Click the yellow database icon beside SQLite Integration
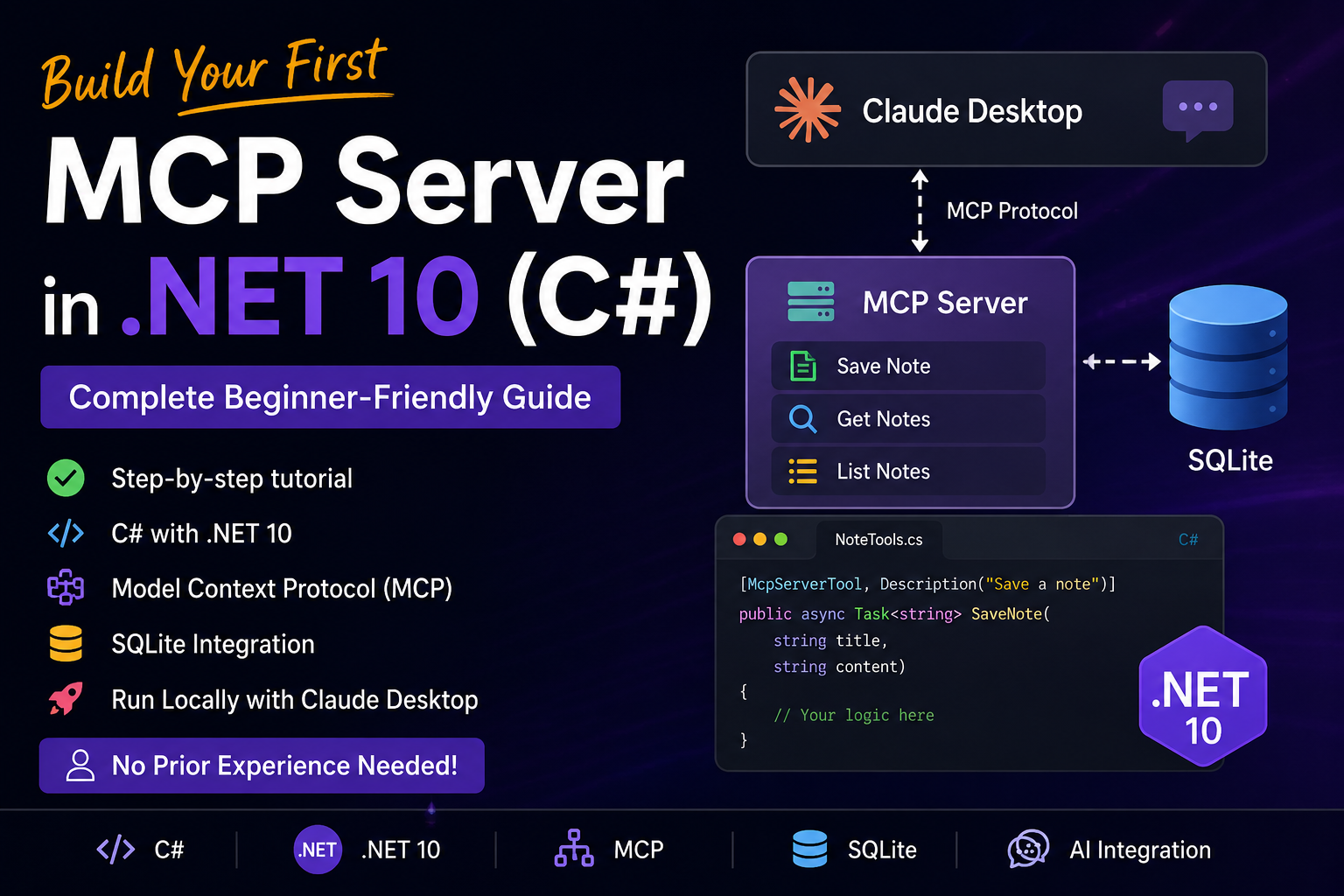This screenshot has width=1344, height=896. click(66, 643)
